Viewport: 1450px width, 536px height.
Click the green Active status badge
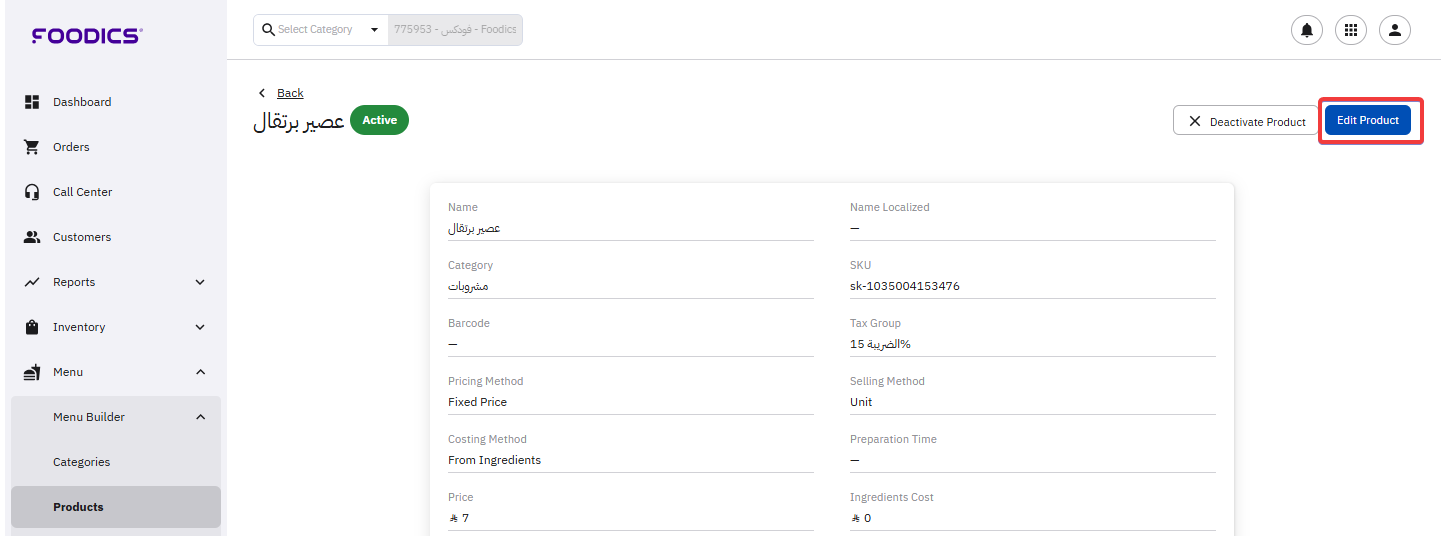[379, 120]
